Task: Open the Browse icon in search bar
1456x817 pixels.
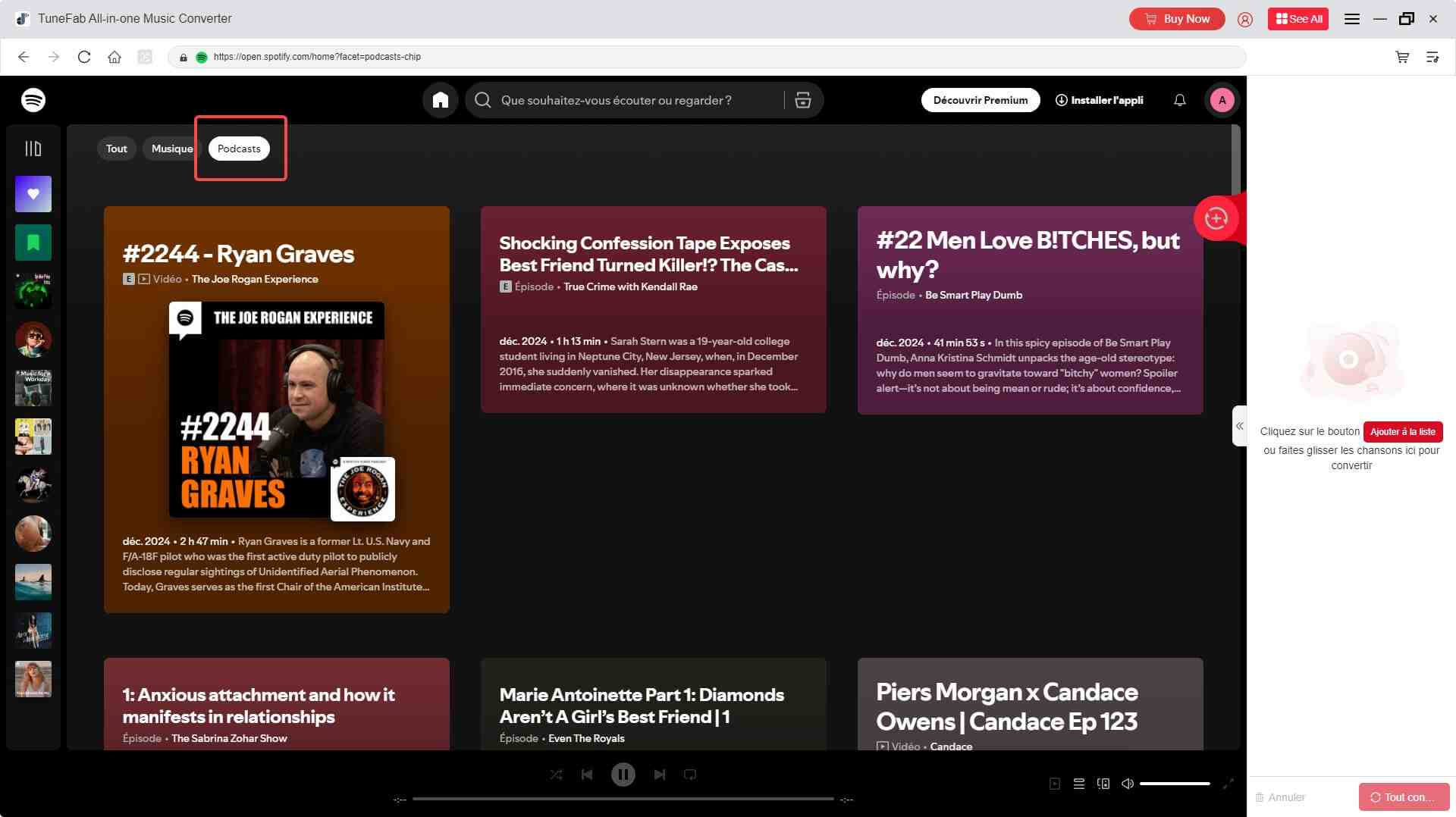Action: tap(803, 100)
